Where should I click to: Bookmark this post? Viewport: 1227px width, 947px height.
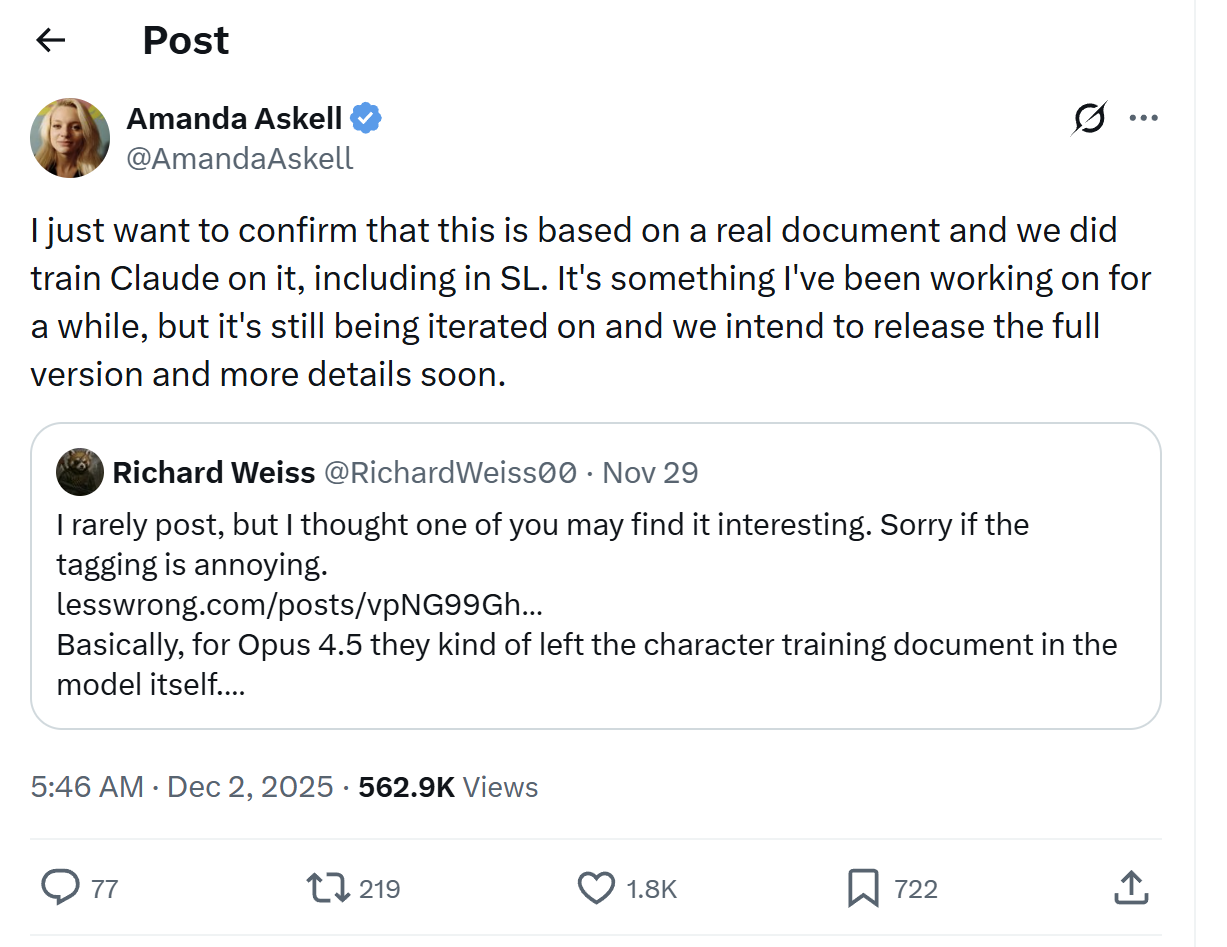[x=863, y=887]
